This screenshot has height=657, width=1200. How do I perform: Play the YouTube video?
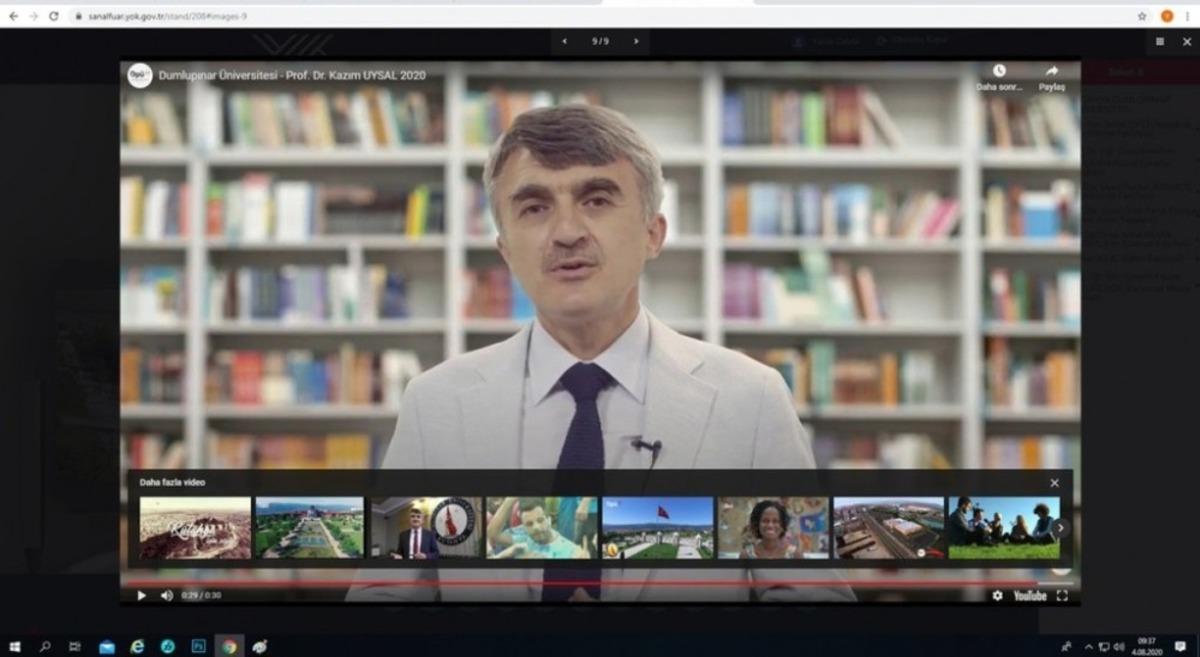[141, 595]
